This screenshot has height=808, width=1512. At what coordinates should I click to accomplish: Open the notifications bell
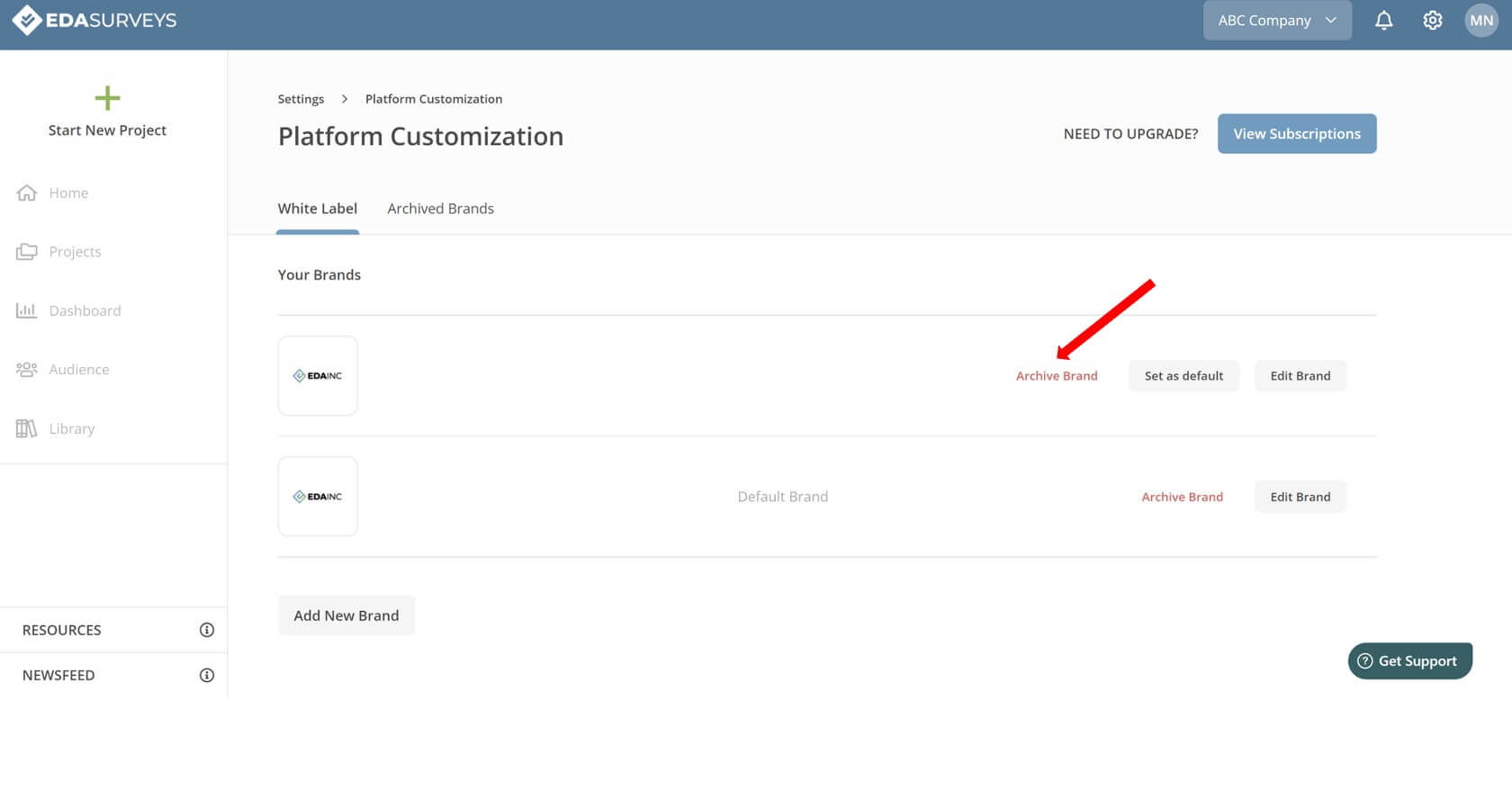(x=1383, y=20)
